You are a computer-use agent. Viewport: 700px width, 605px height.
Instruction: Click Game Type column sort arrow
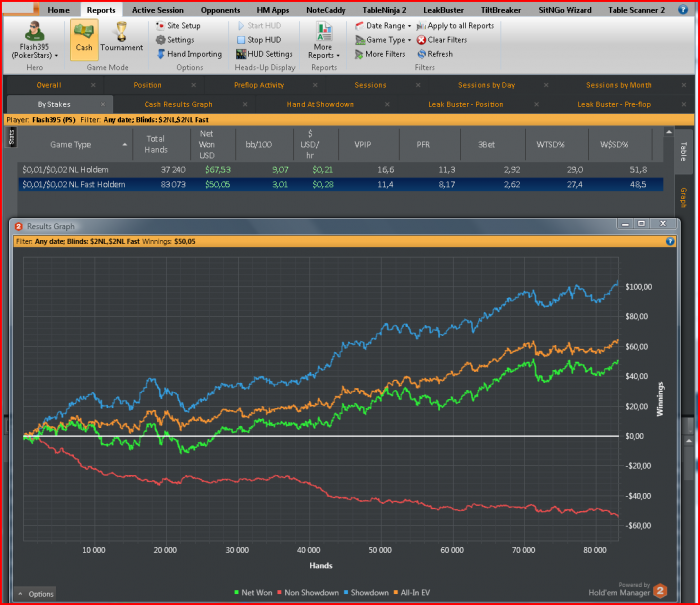[125, 145]
